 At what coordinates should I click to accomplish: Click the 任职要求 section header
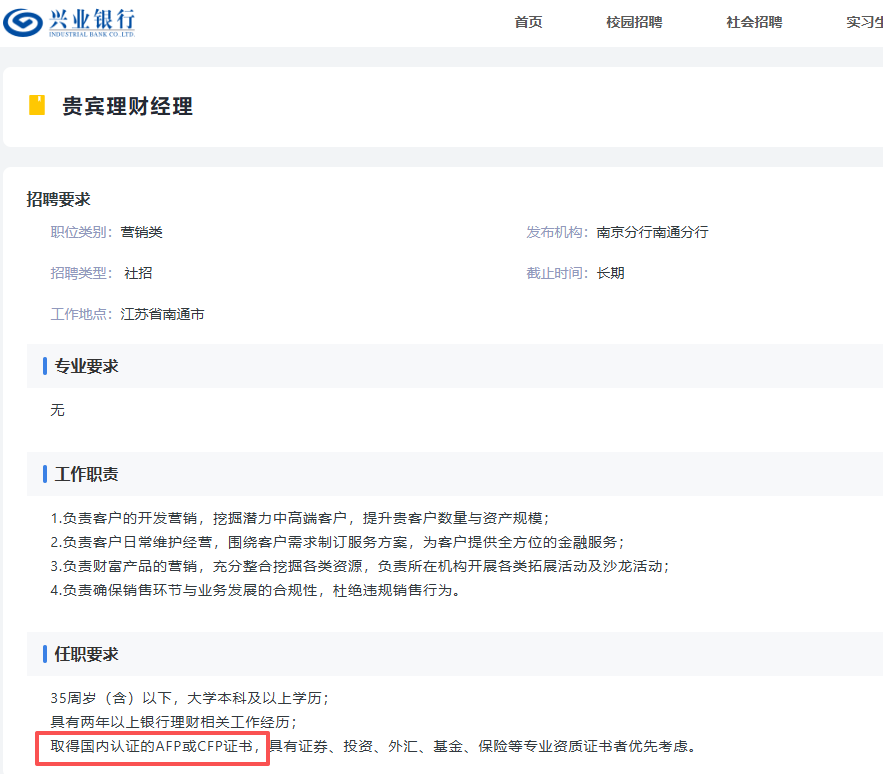tap(86, 654)
